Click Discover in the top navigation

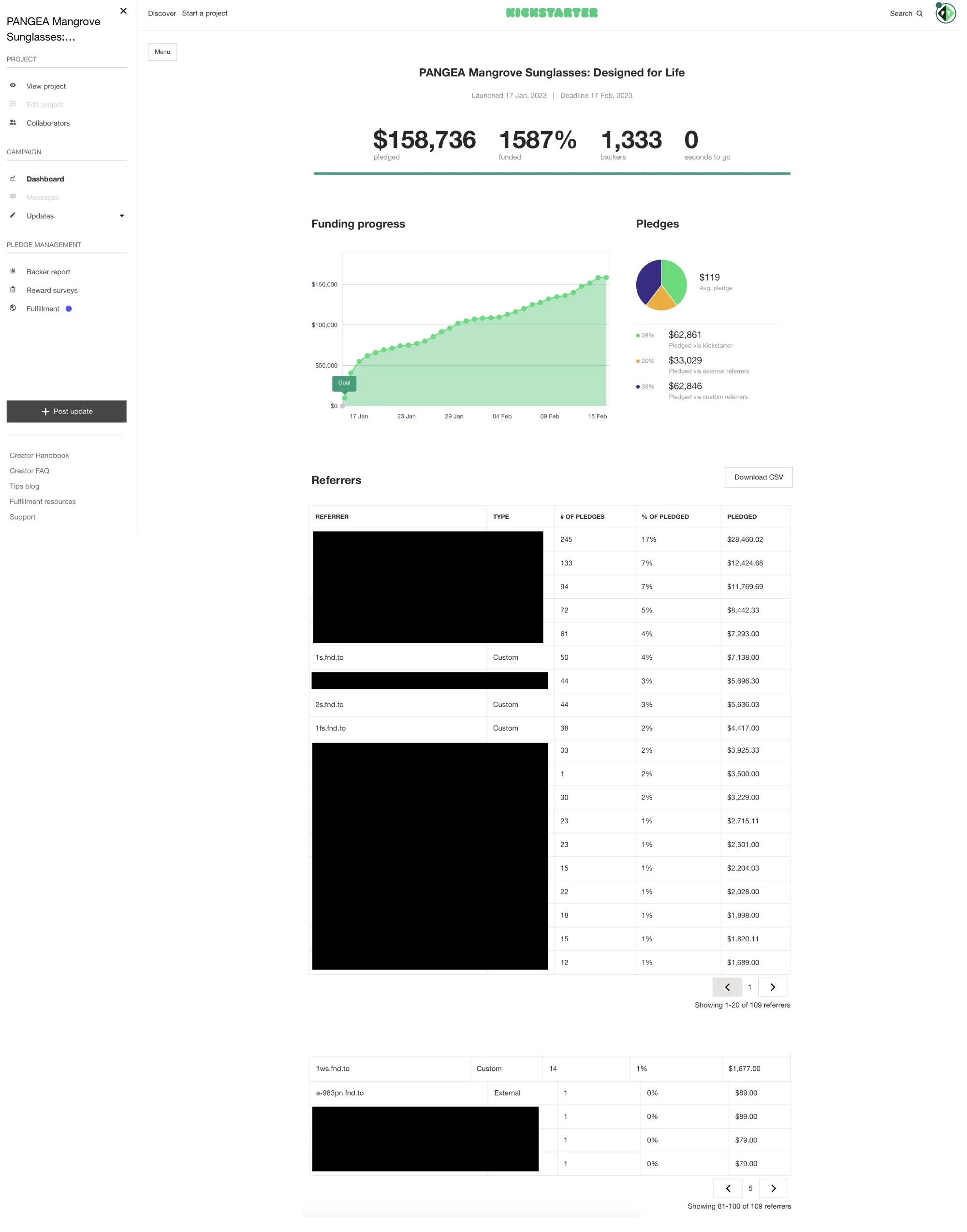tap(162, 13)
